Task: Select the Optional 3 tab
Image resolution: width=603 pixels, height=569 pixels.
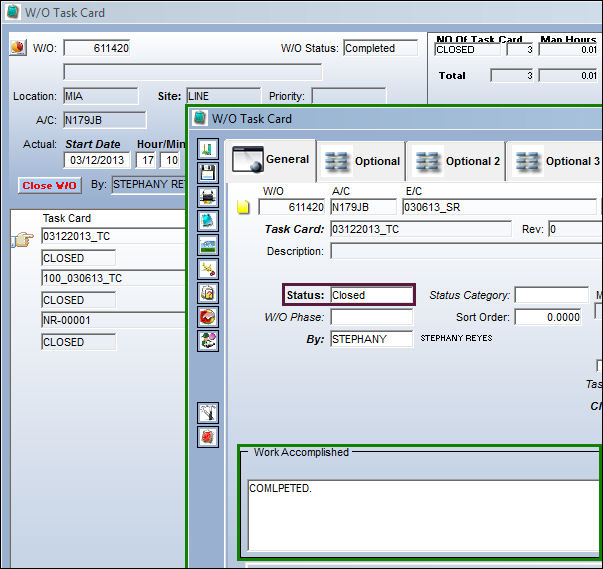Action: pyautogui.click(x=555, y=161)
